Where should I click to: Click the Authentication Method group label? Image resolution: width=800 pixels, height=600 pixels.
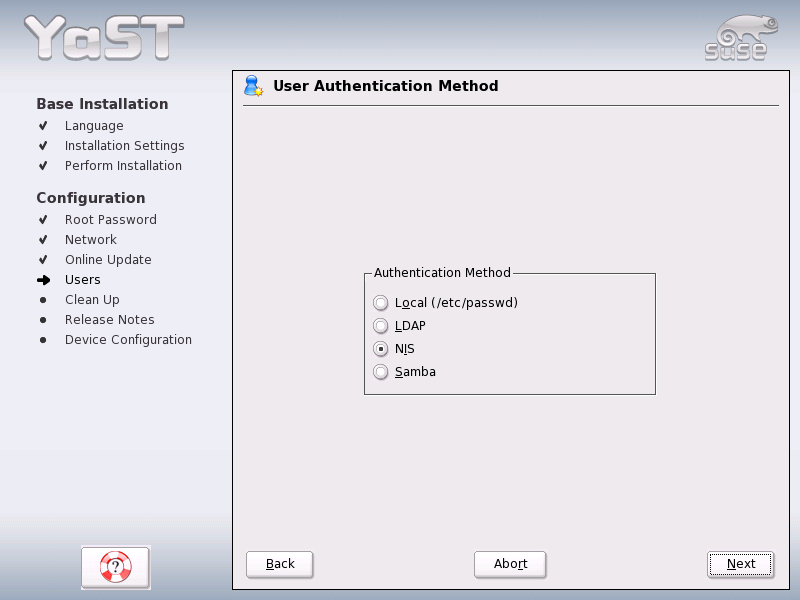[442, 273]
